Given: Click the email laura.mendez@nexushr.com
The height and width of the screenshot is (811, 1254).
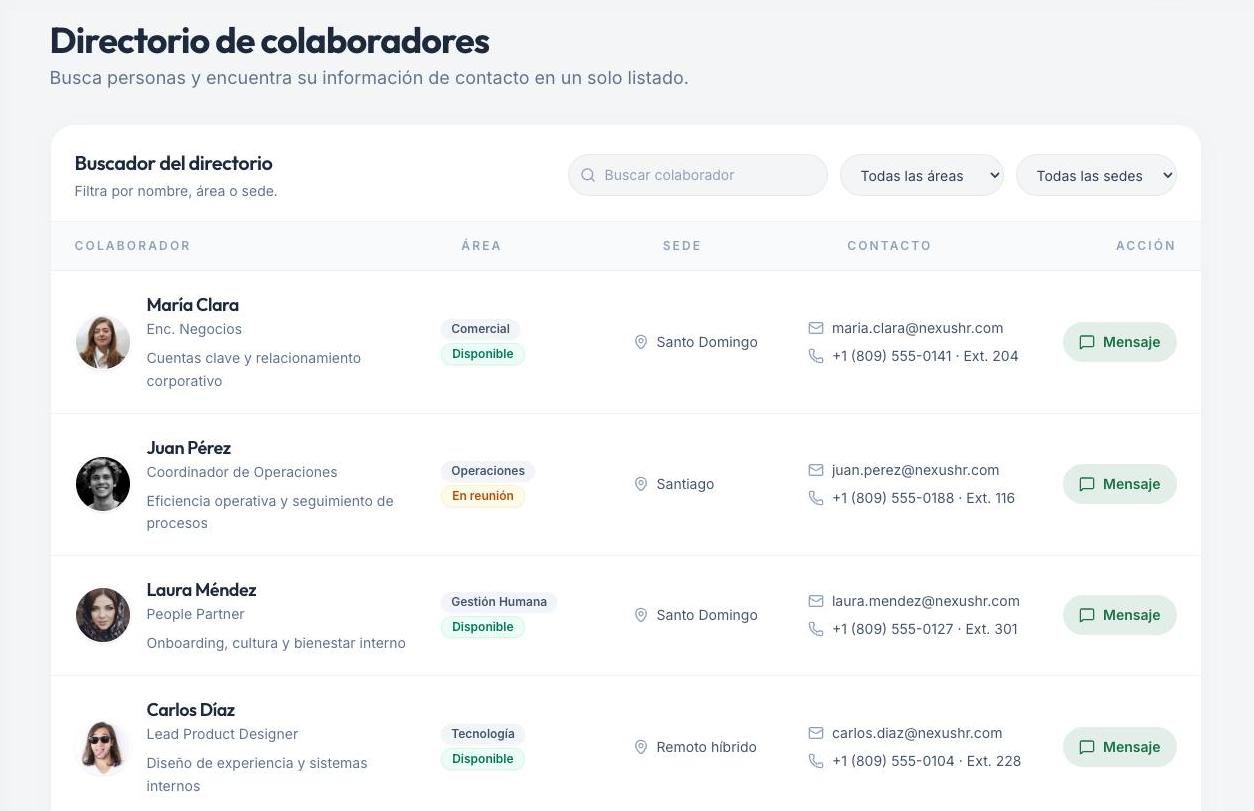Looking at the screenshot, I should coord(926,601).
